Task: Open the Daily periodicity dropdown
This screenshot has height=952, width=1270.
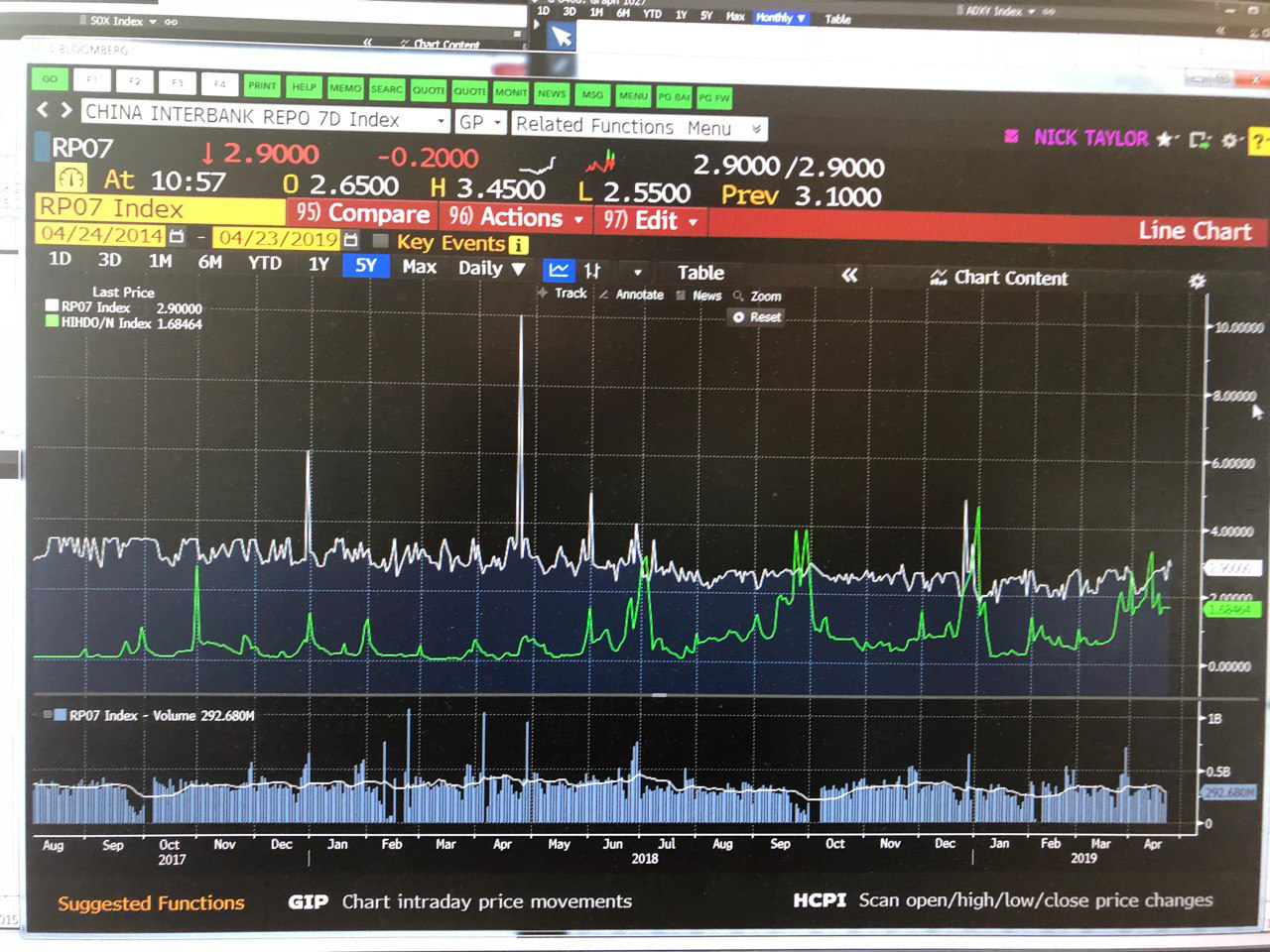Action: pos(491,268)
